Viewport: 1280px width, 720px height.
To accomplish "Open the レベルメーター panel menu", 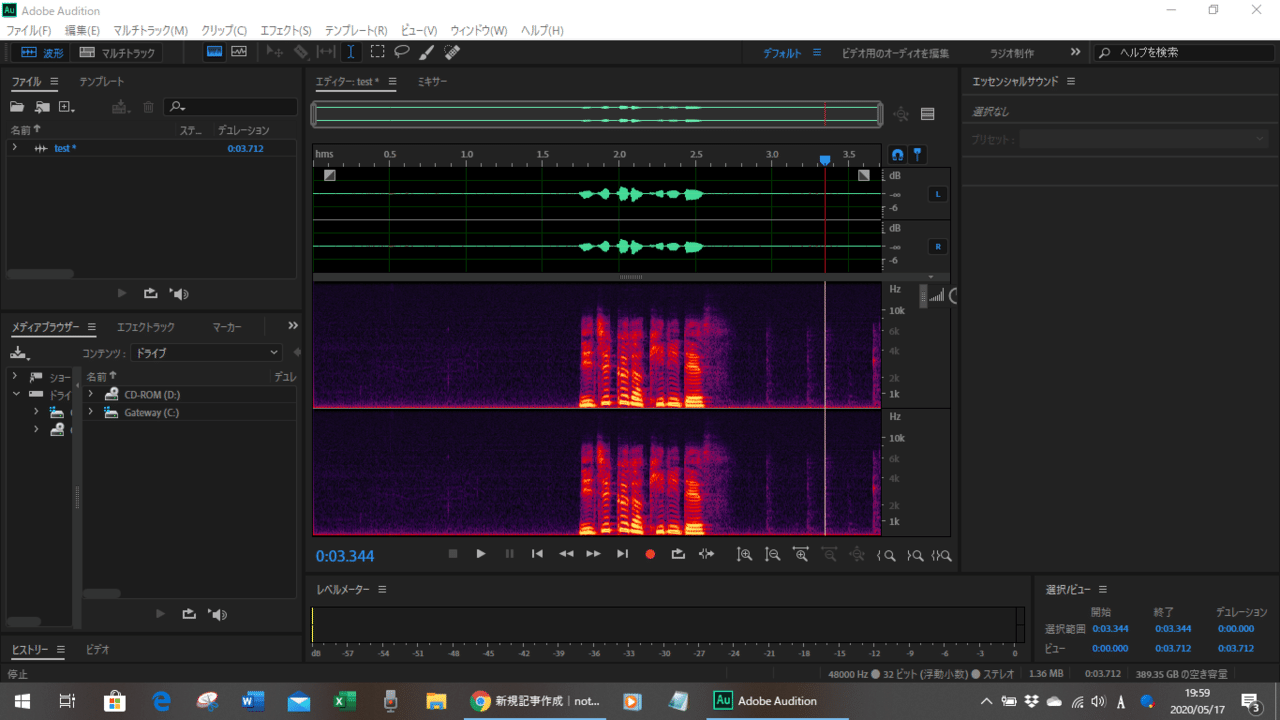I will click(382, 590).
